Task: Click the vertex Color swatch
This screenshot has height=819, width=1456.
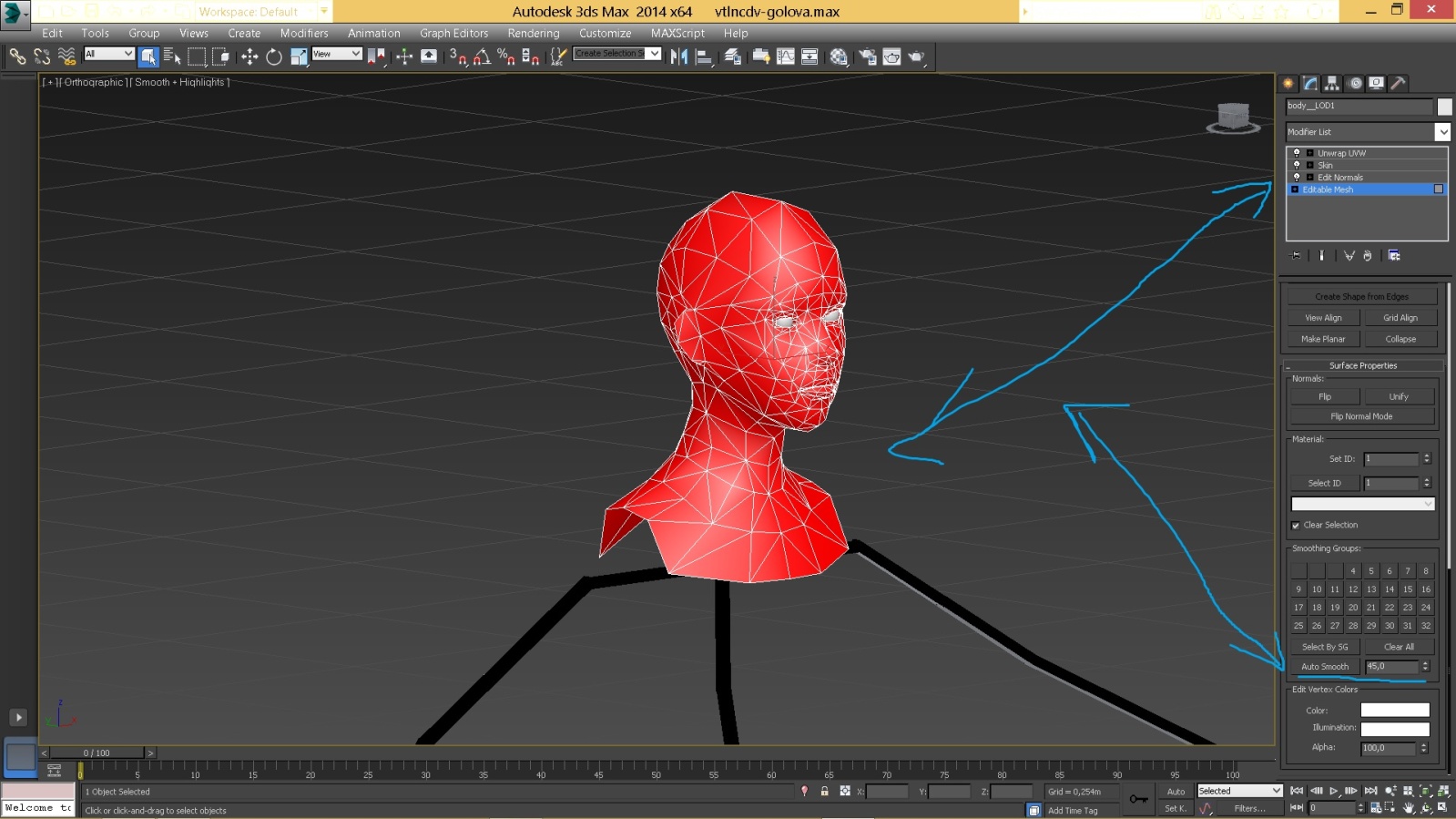Action: click(1395, 710)
